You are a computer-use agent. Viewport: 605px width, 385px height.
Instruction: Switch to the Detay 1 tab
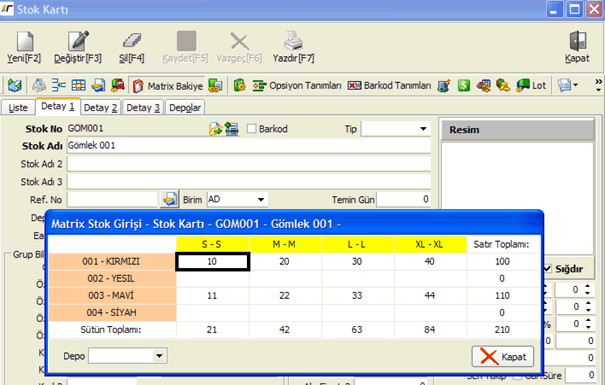(x=58, y=106)
